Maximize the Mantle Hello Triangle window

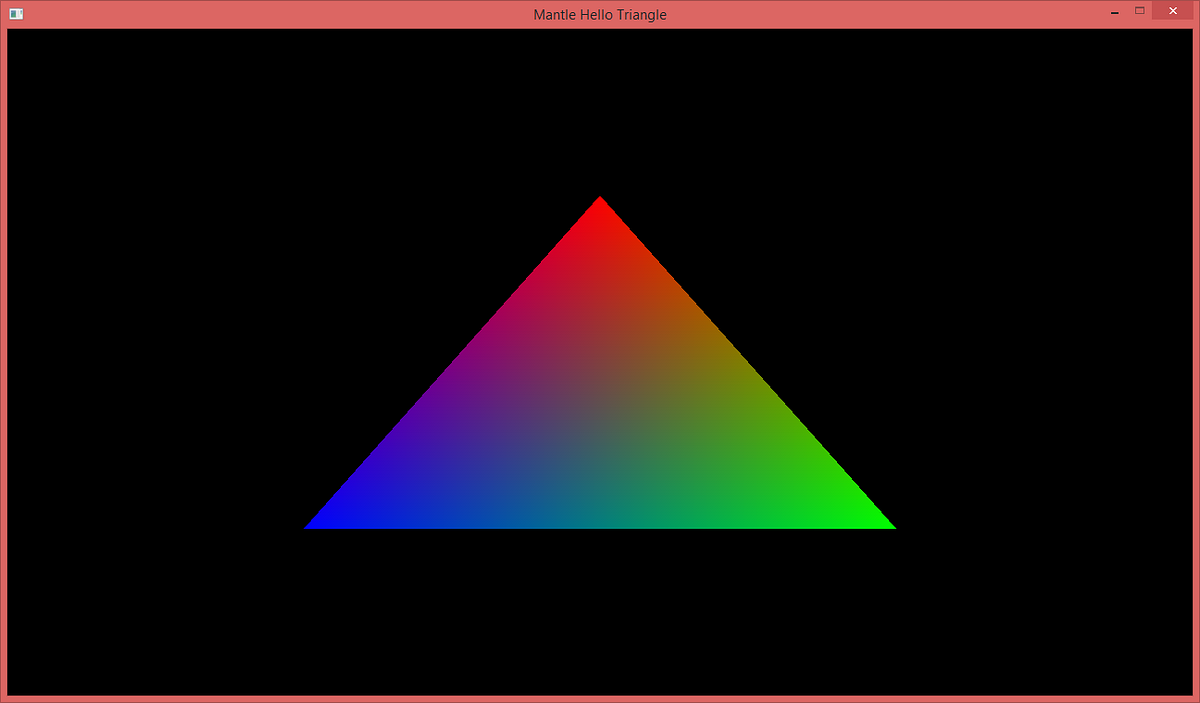pyautogui.click(x=1142, y=13)
